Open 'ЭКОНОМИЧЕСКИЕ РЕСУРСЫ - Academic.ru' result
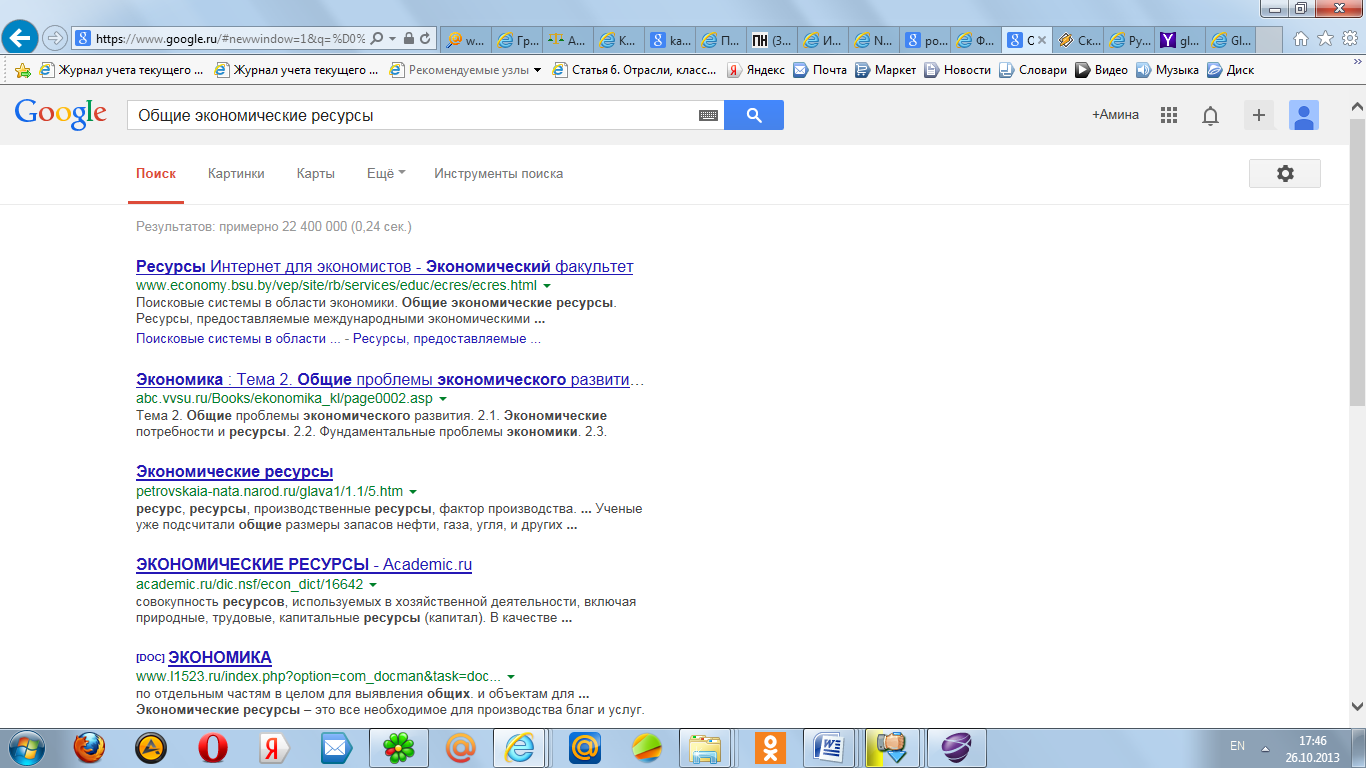 [304, 565]
